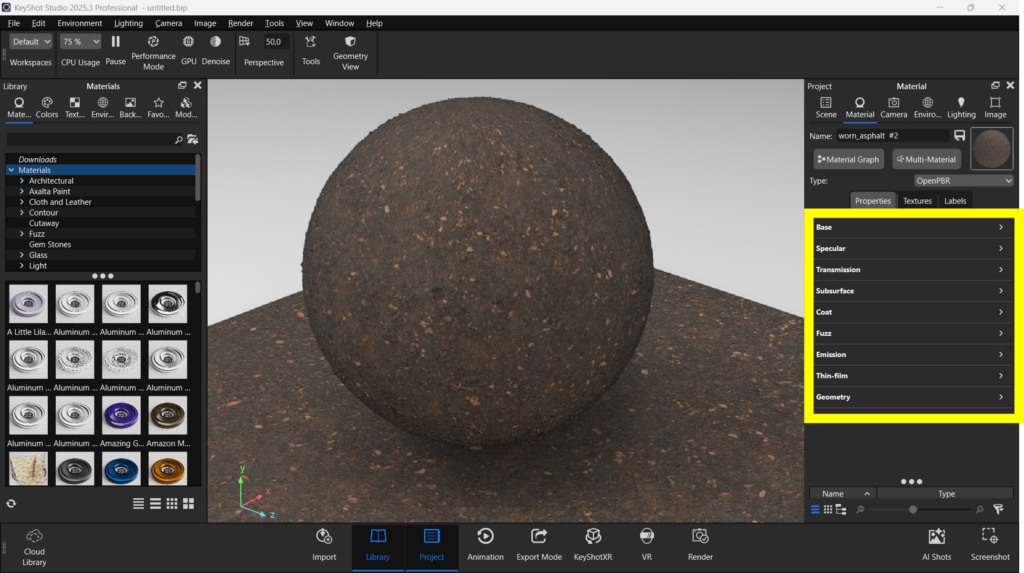Expand the Architectural materials folder

pyautogui.click(x=22, y=181)
